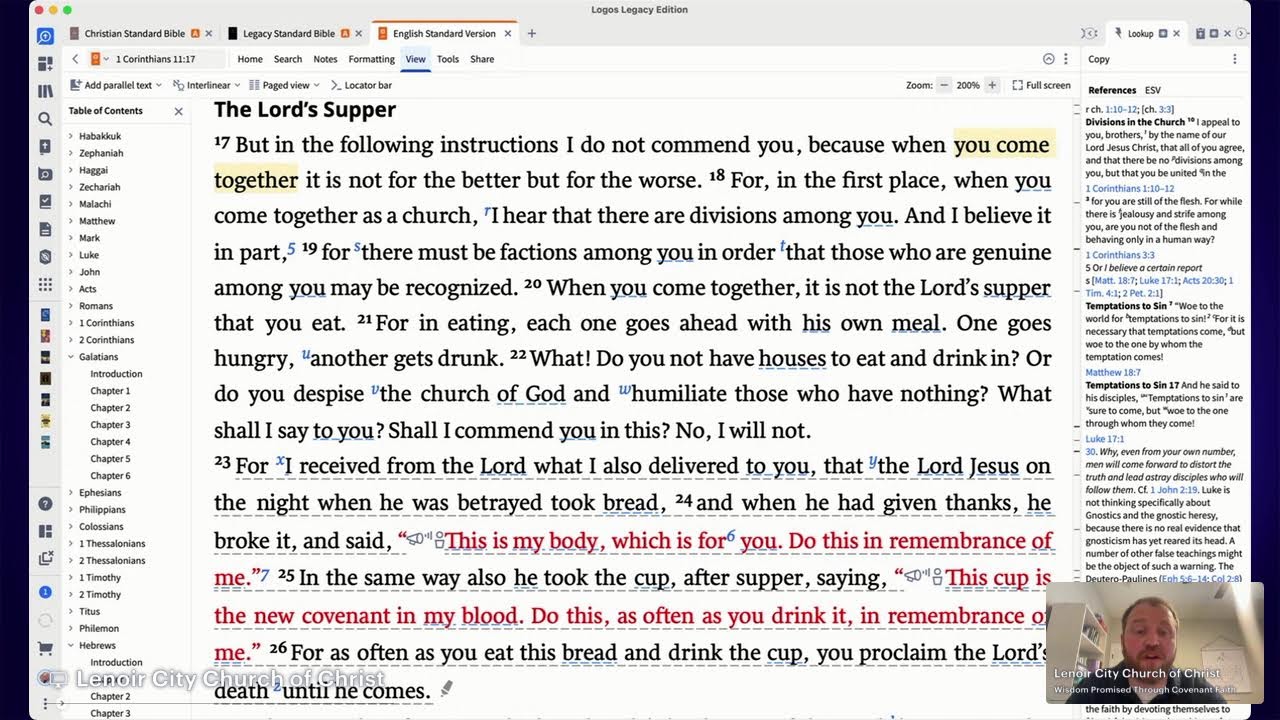This screenshot has height=720, width=1280.
Task: Collapse the Galatians tree node
Action: [71, 357]
